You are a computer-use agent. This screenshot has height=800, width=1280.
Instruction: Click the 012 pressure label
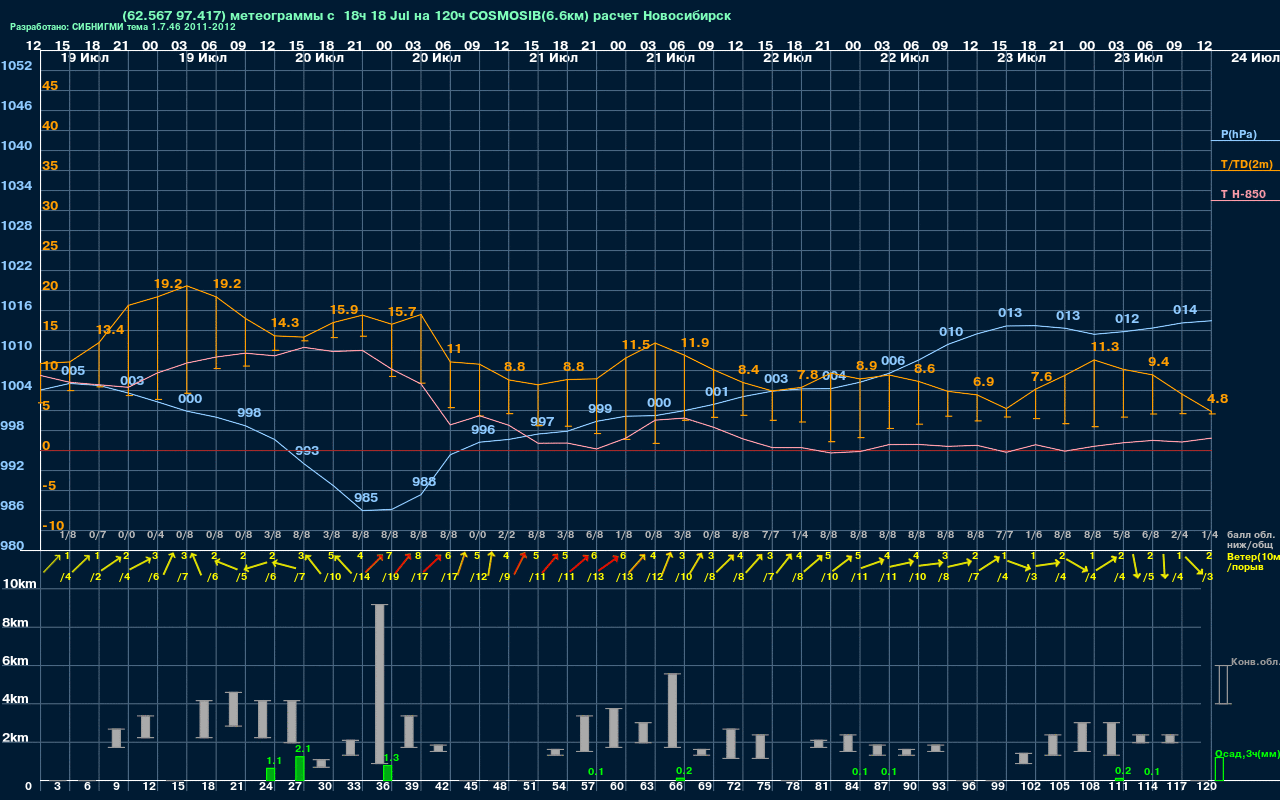coord(1127,319)
